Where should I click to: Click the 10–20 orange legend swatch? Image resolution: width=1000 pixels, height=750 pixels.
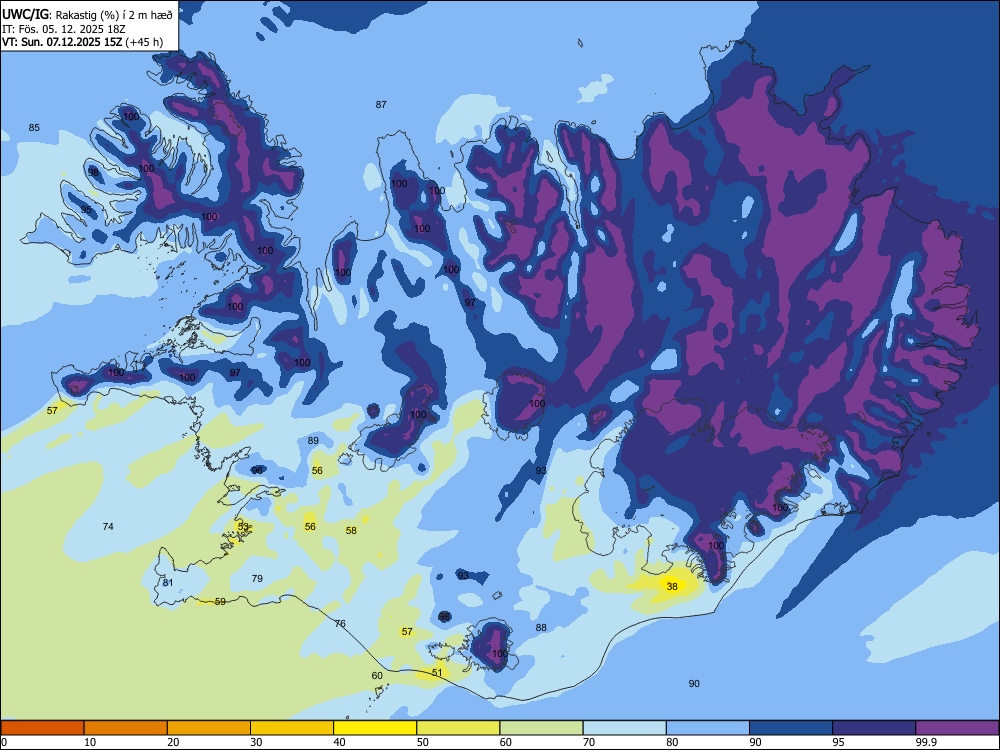click(x=126, y=728)
